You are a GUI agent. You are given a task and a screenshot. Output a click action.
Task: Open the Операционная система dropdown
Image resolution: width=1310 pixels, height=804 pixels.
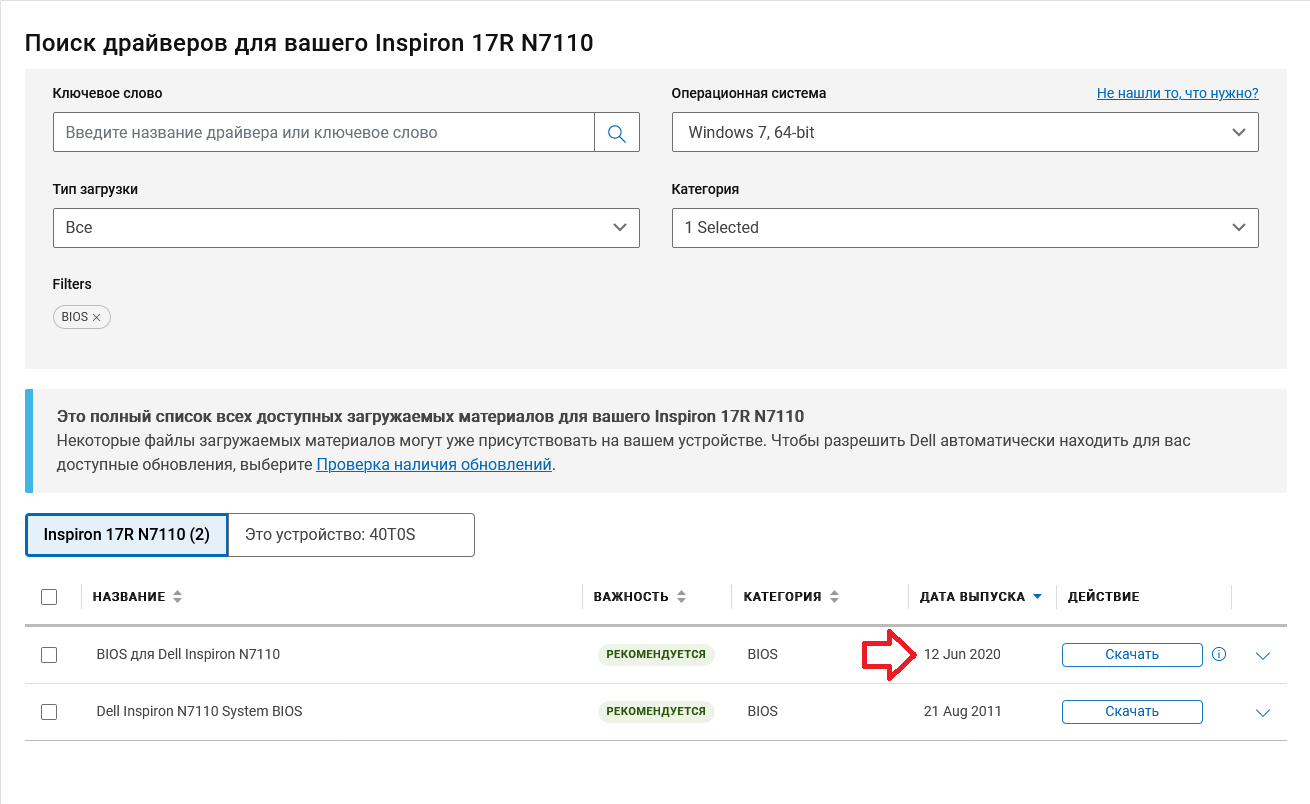[965, 132]
